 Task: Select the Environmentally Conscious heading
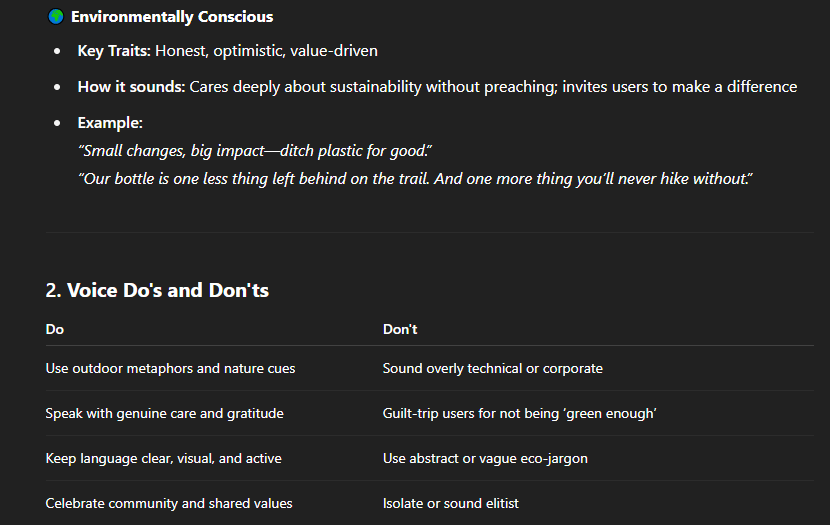point(172,17)
